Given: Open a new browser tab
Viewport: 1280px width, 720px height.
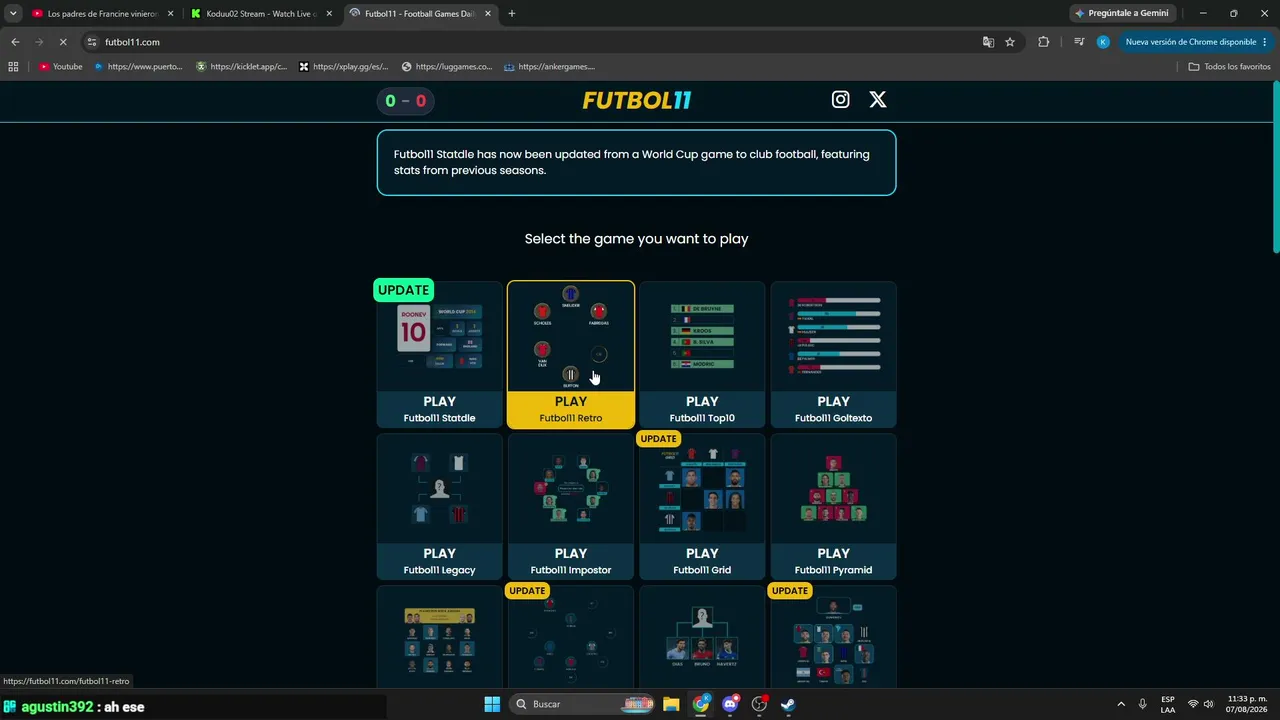Looking at the screenshot, I should point(512,14).
